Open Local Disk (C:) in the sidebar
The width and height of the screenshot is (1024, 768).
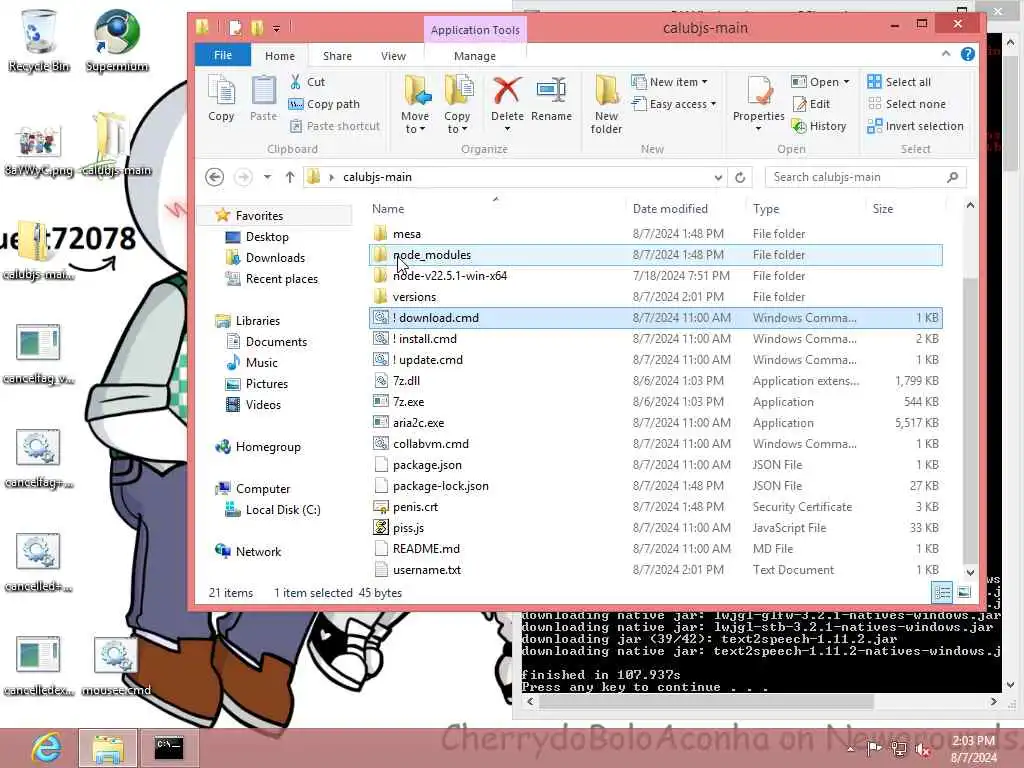pyautogui.click(x=283, y=510)
